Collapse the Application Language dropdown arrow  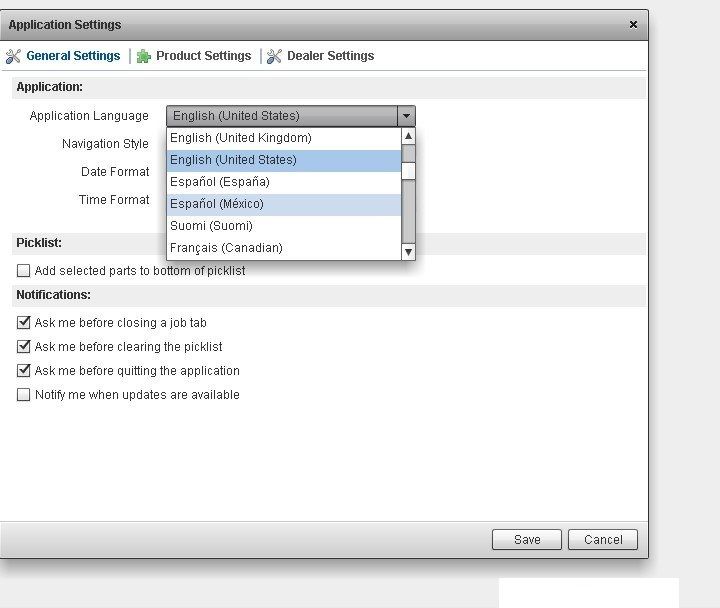[405, 116]
